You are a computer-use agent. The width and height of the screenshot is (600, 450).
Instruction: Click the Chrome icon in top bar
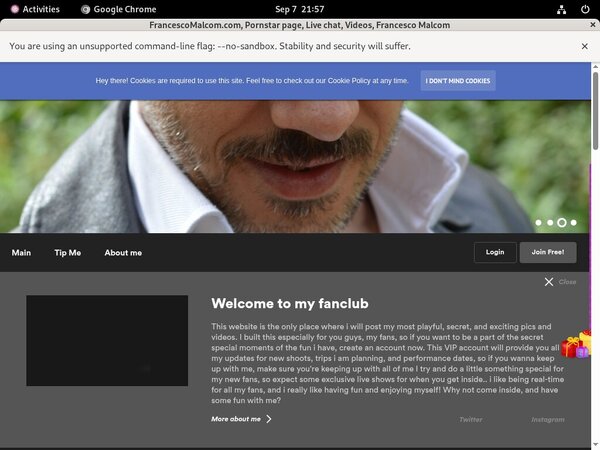pos(86,9)
